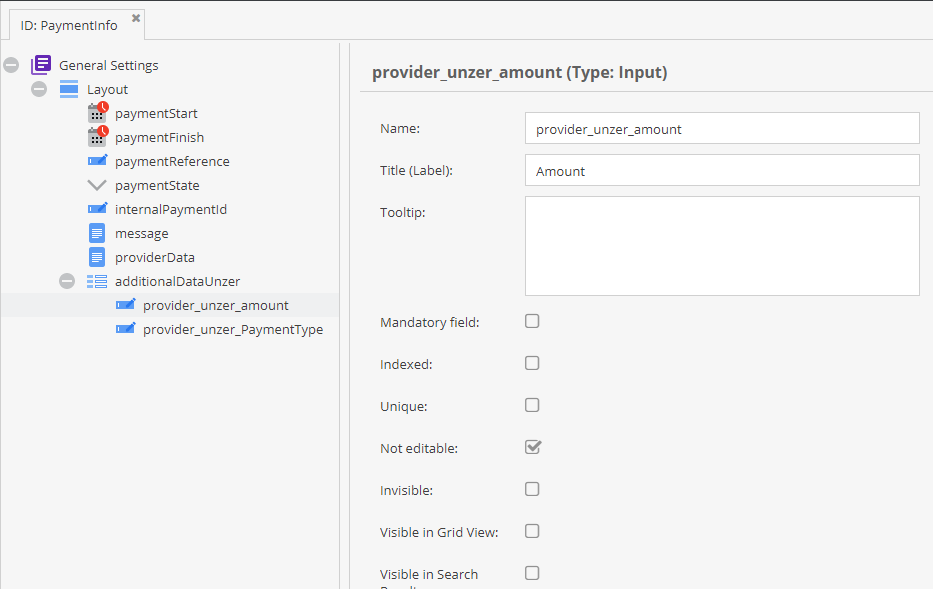Viewport: 933px width, 589px height.
Task: Click inside the Tooltip text area
Action: coord(722,245)
